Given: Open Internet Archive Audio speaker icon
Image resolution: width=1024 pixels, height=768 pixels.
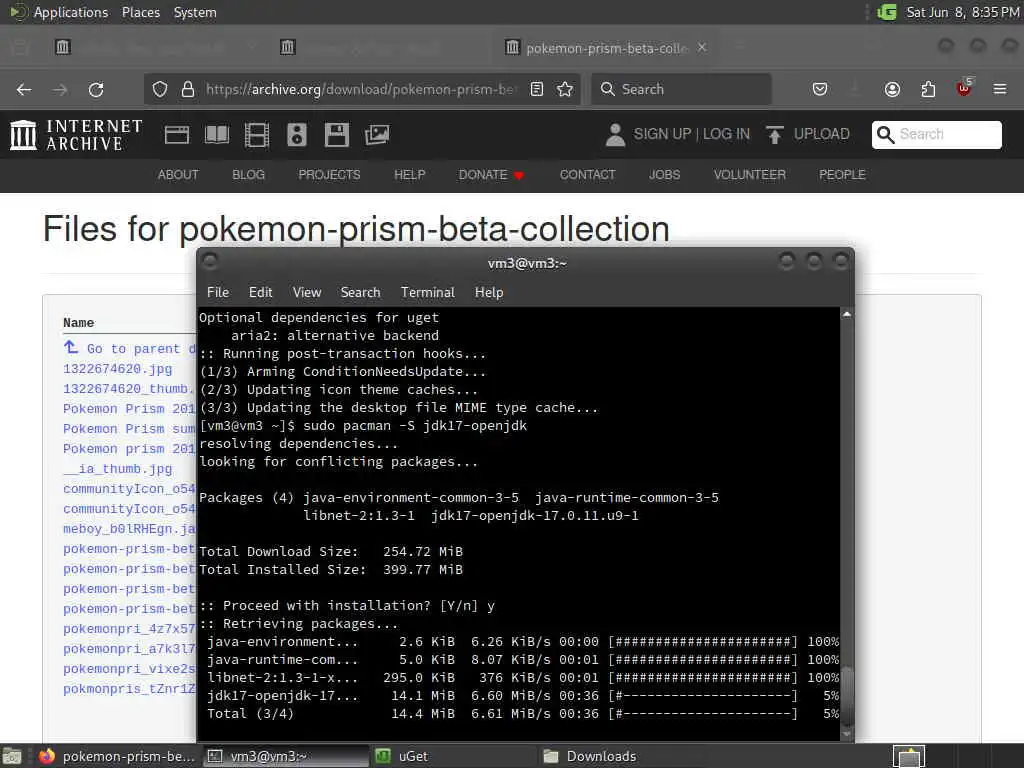Looking at the screenshot, I should pyautogui.click(x=296, y=135).
